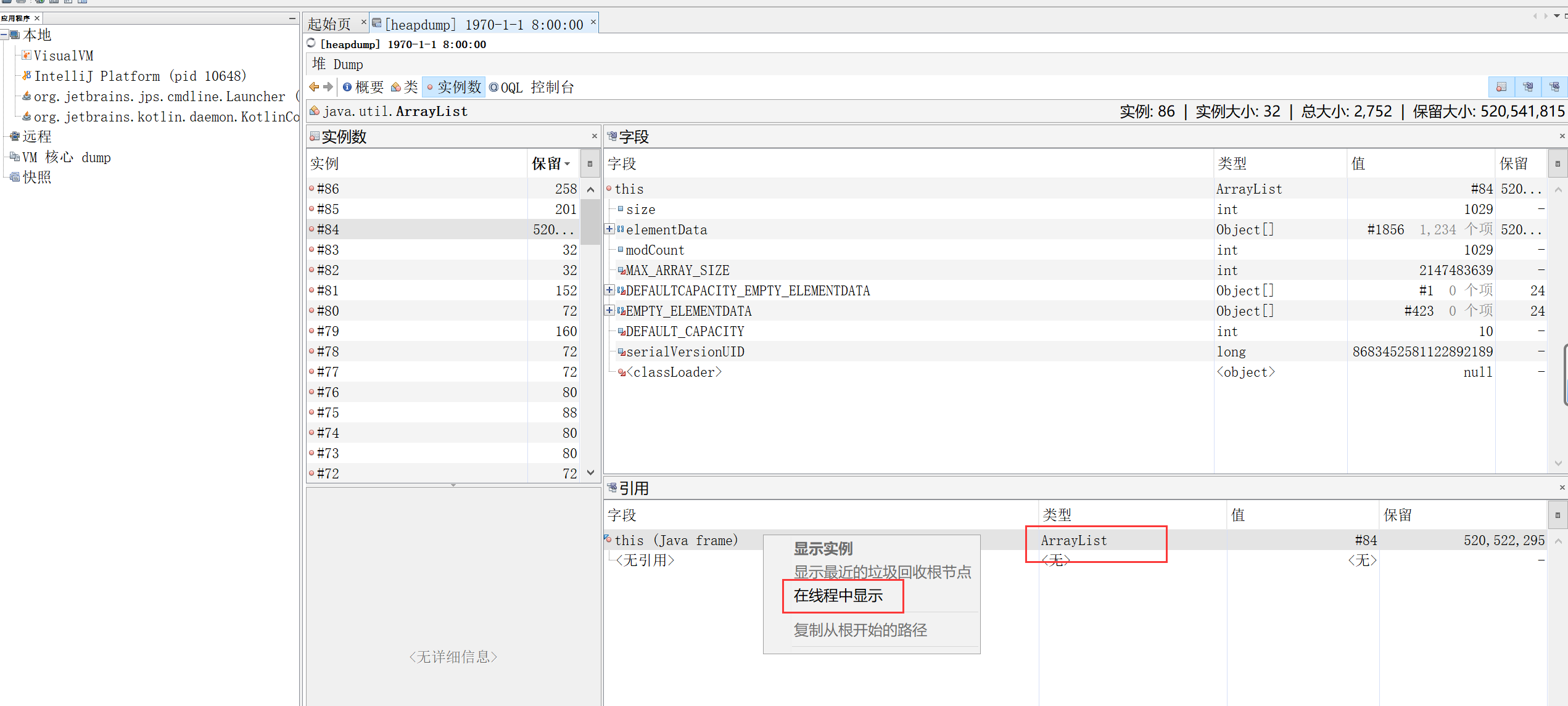This screenshot has height=706, width=1568.
Task: Click 保留 column header in references table
Action: 1463,515
